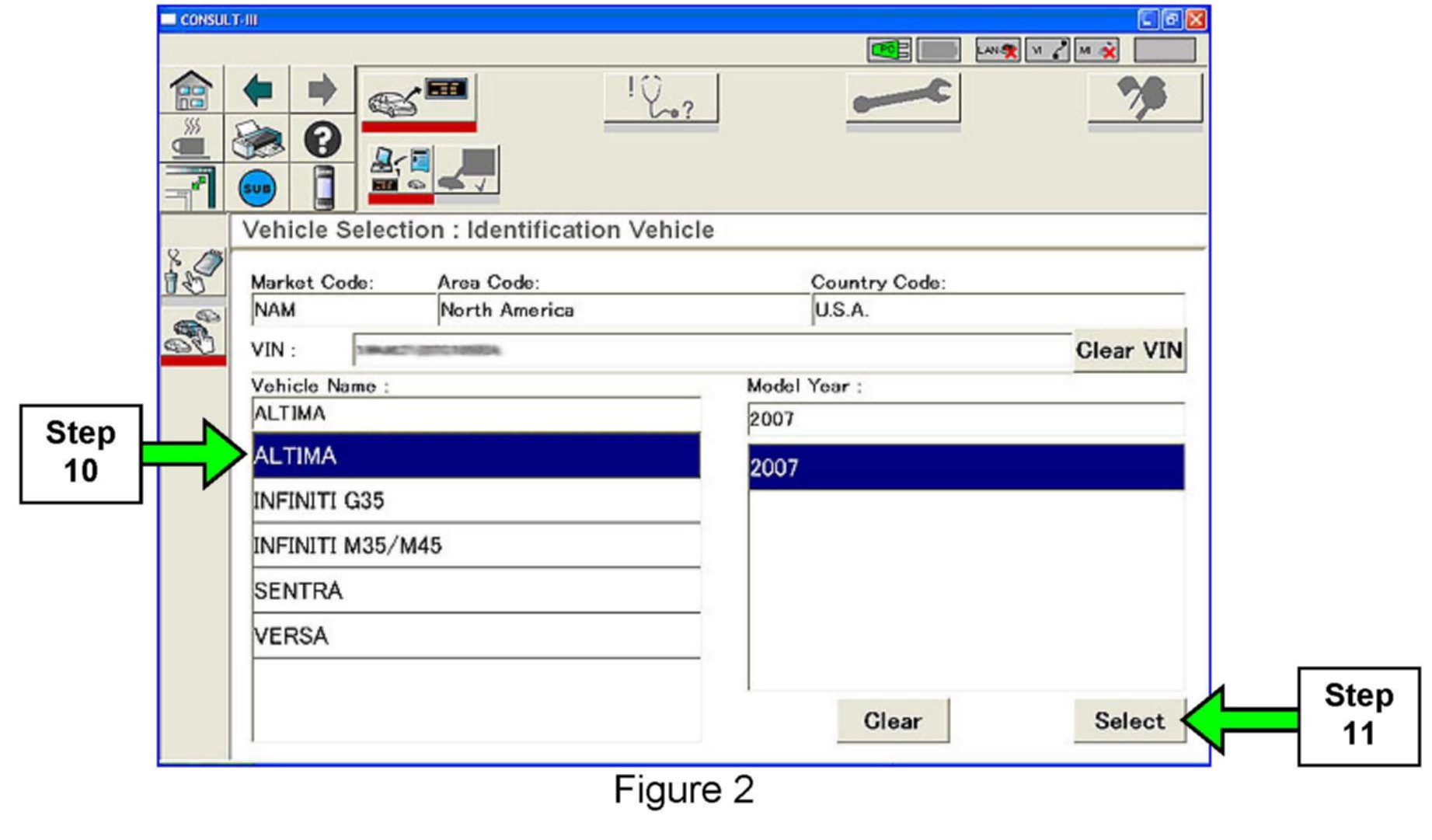This screenshot has width=1432, height=840.
Task: Click the LAN connection status icon
Action: (997, 51)
